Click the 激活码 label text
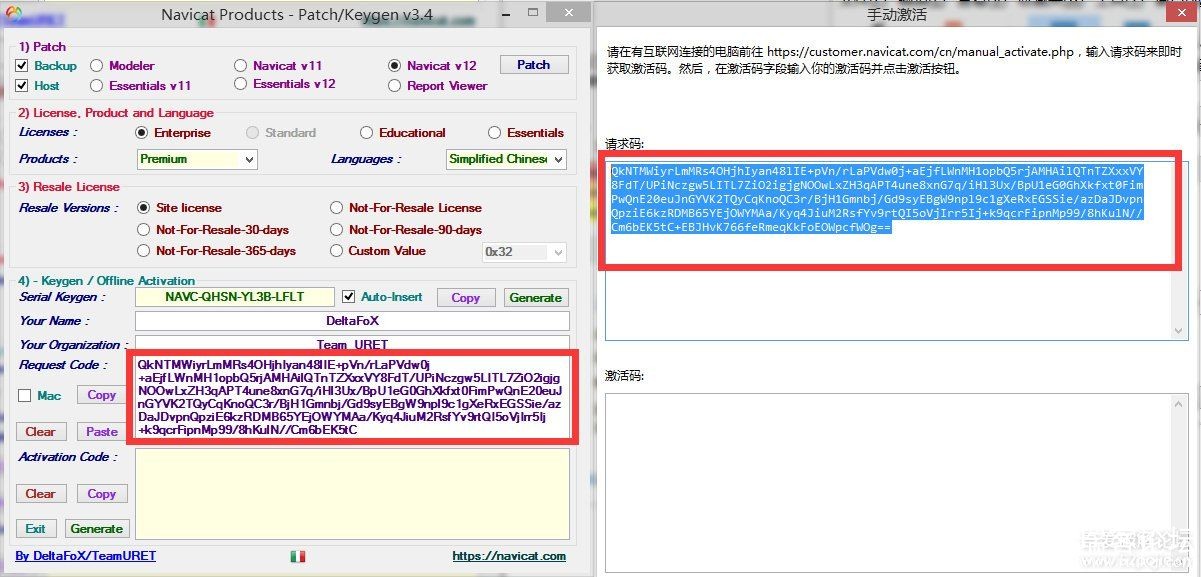The image size is (1201, 577). [x=625, y=376]
